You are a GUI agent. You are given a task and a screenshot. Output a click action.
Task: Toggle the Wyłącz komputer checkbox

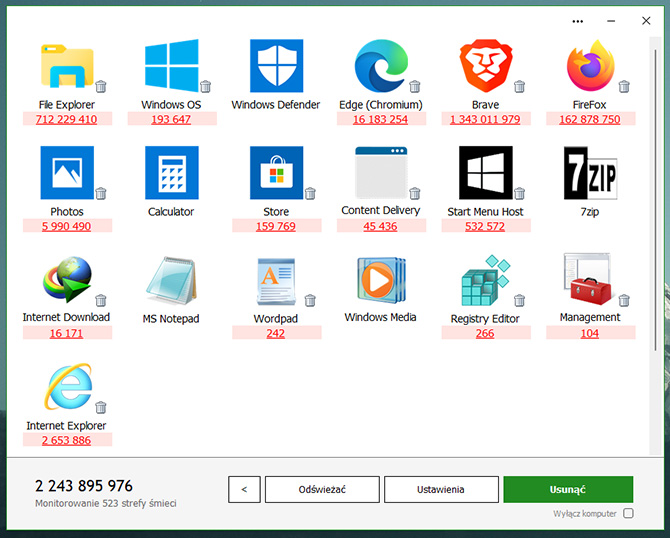click(628, 513)
